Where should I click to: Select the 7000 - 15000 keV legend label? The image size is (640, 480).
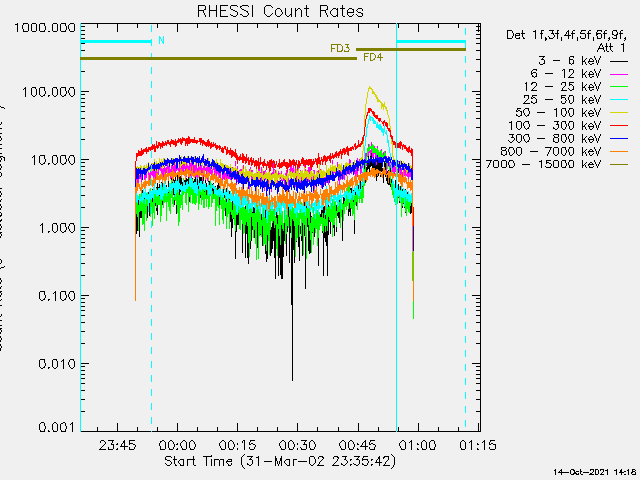coord(543,164)
